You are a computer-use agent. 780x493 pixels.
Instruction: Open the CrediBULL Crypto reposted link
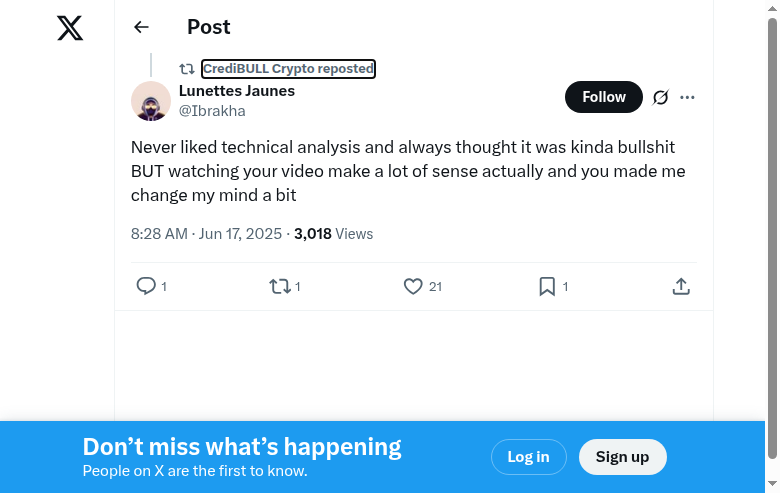288,69
